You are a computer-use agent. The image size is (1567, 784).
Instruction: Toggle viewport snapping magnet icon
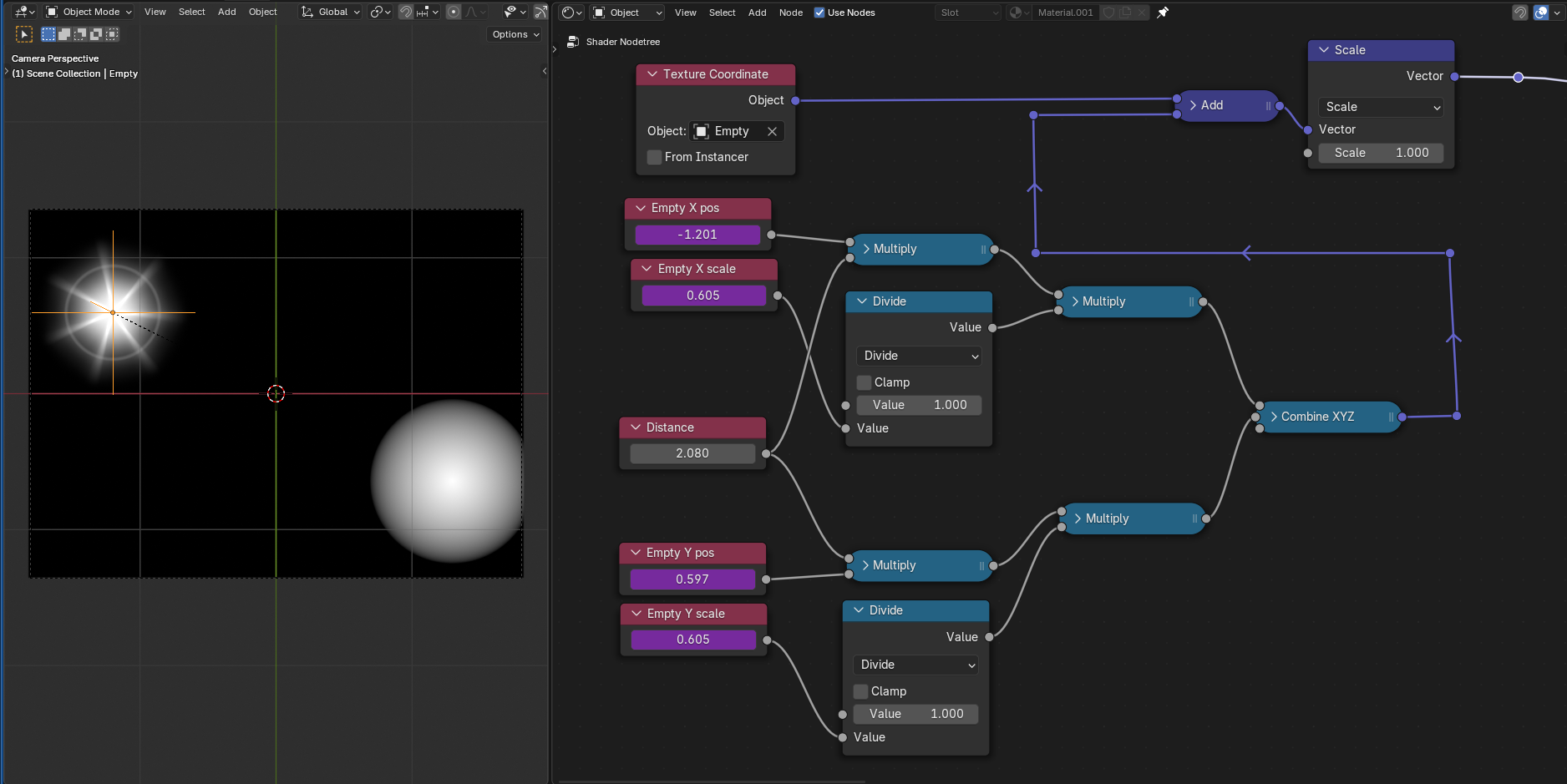click(x=406, y=12)
